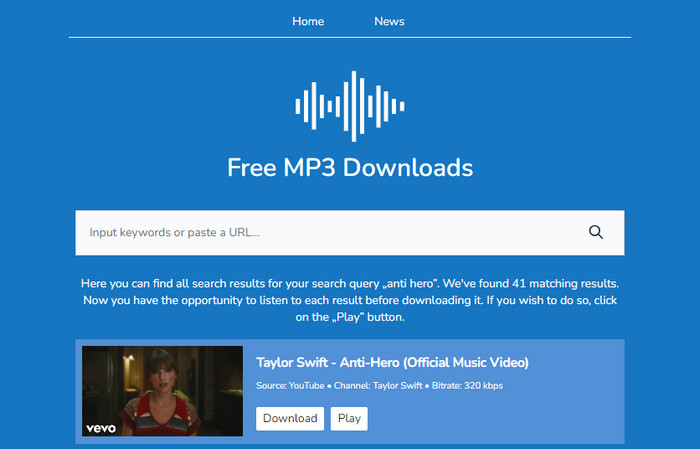Click the Free MP3 Downloads heading
The width and height of the screenshot is (700, 449).
(x=350, y=168)
